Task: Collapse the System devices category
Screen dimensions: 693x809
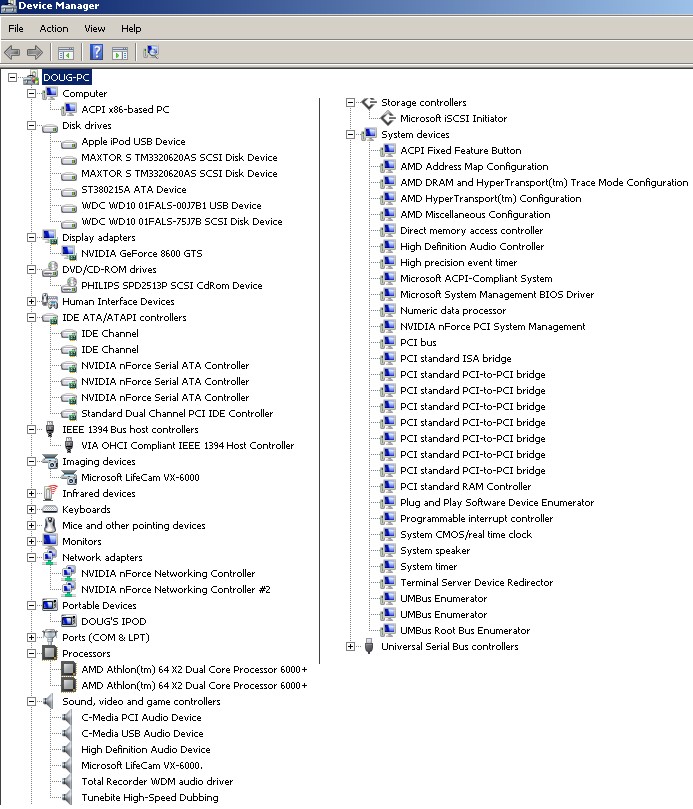Action: 350,134
